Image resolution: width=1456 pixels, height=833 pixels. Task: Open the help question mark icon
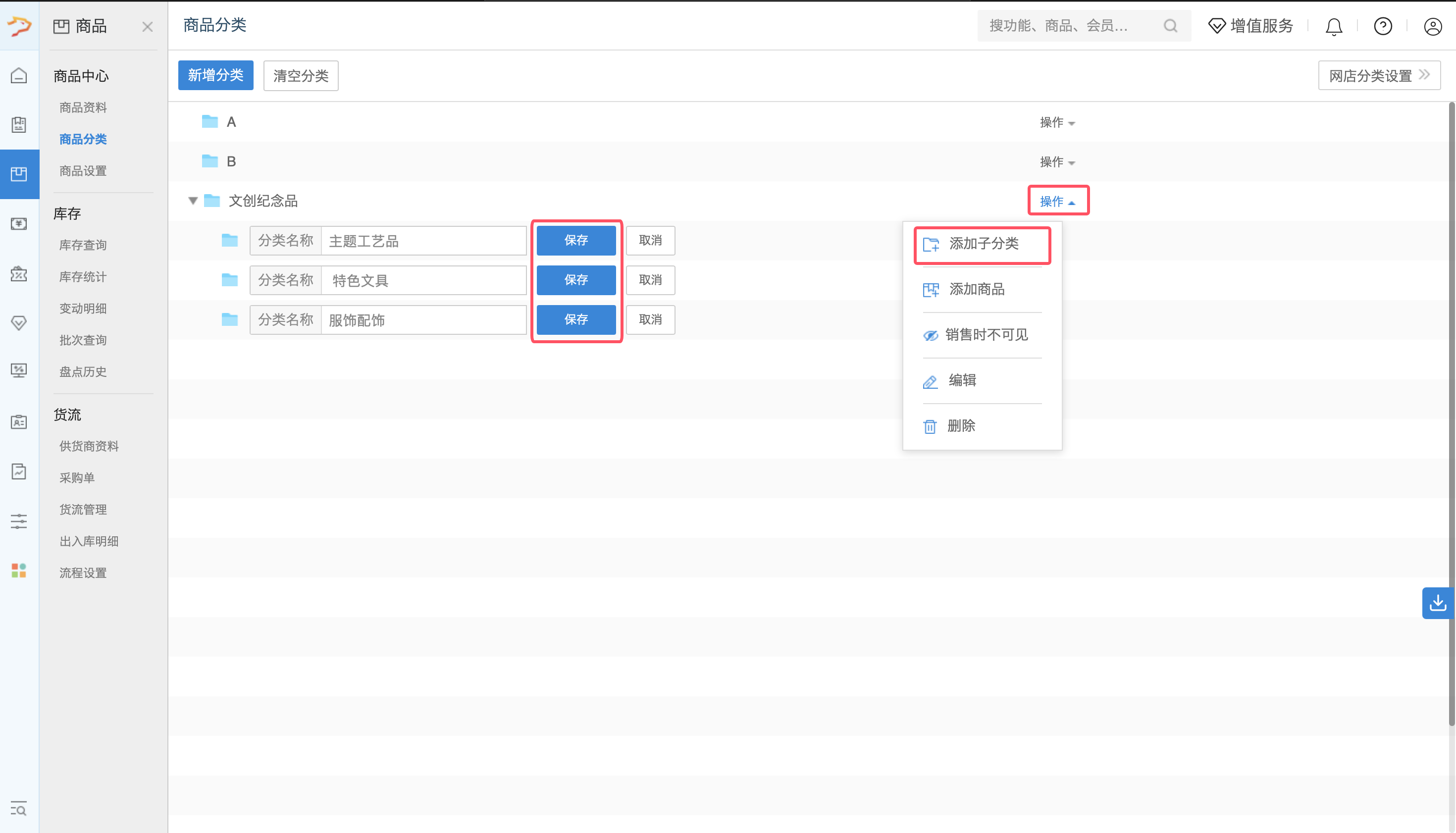(1383, 26)
